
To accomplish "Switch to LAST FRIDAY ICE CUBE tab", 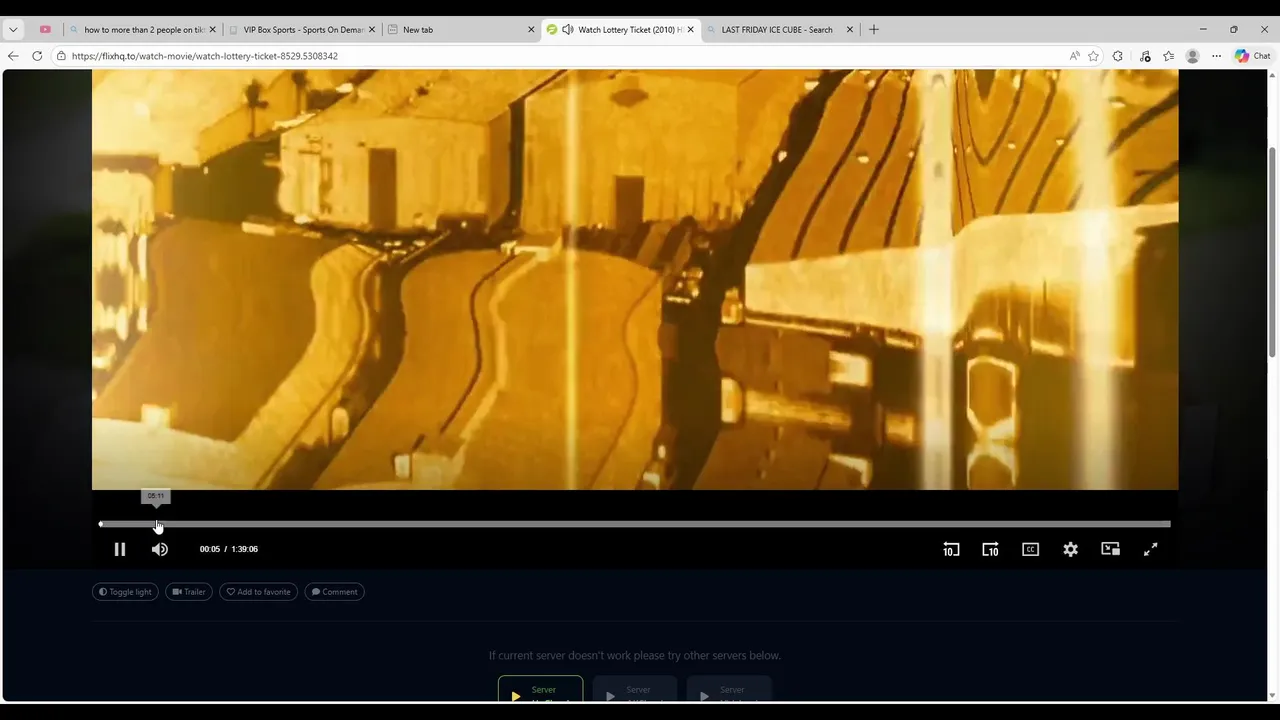I will click(x=779, y=30).
